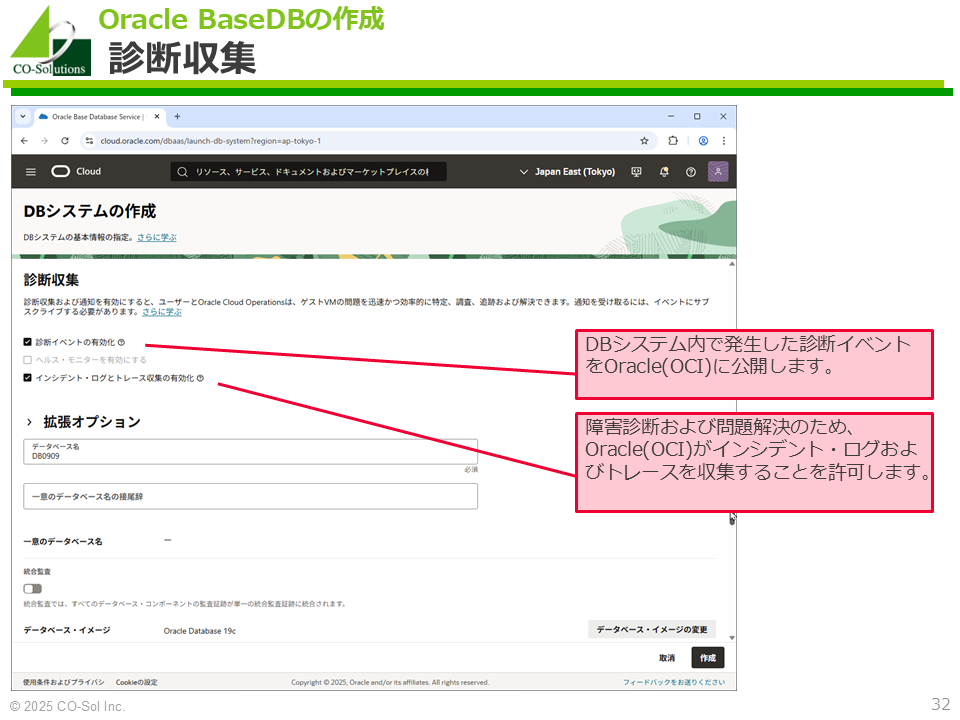Click the 取消 cancel button
The image size is (960, 720).
(667, 658)
